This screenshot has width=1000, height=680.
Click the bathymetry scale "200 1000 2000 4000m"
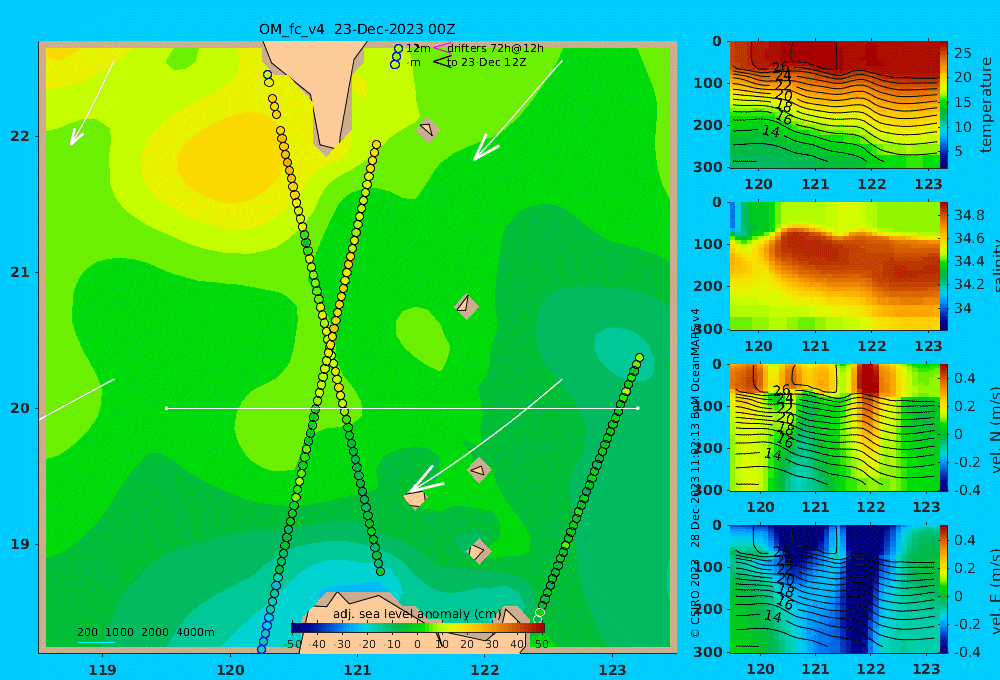pos(145,632)
